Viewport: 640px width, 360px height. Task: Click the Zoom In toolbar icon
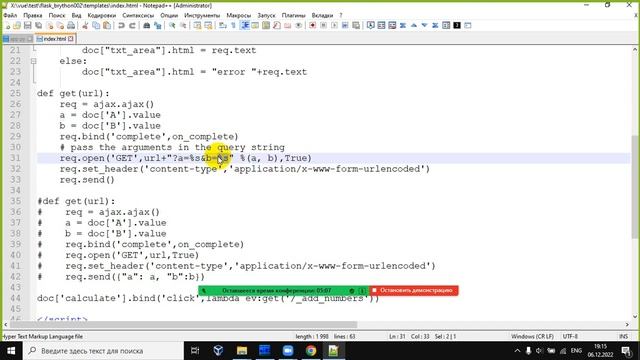pos(172,25)
